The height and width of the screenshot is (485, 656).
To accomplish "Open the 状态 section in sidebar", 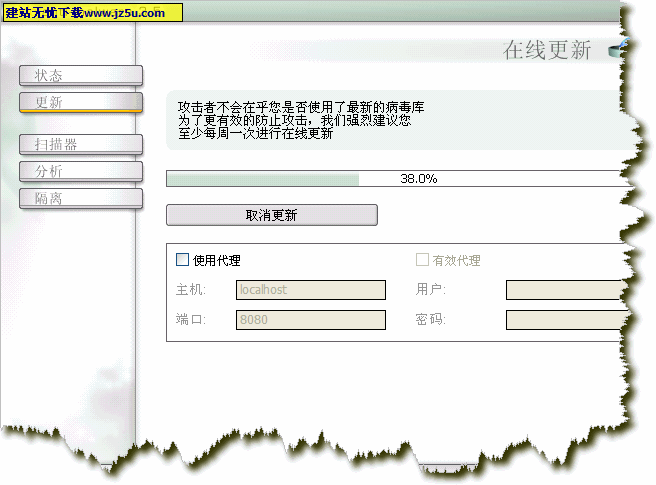I will point(81,75).
